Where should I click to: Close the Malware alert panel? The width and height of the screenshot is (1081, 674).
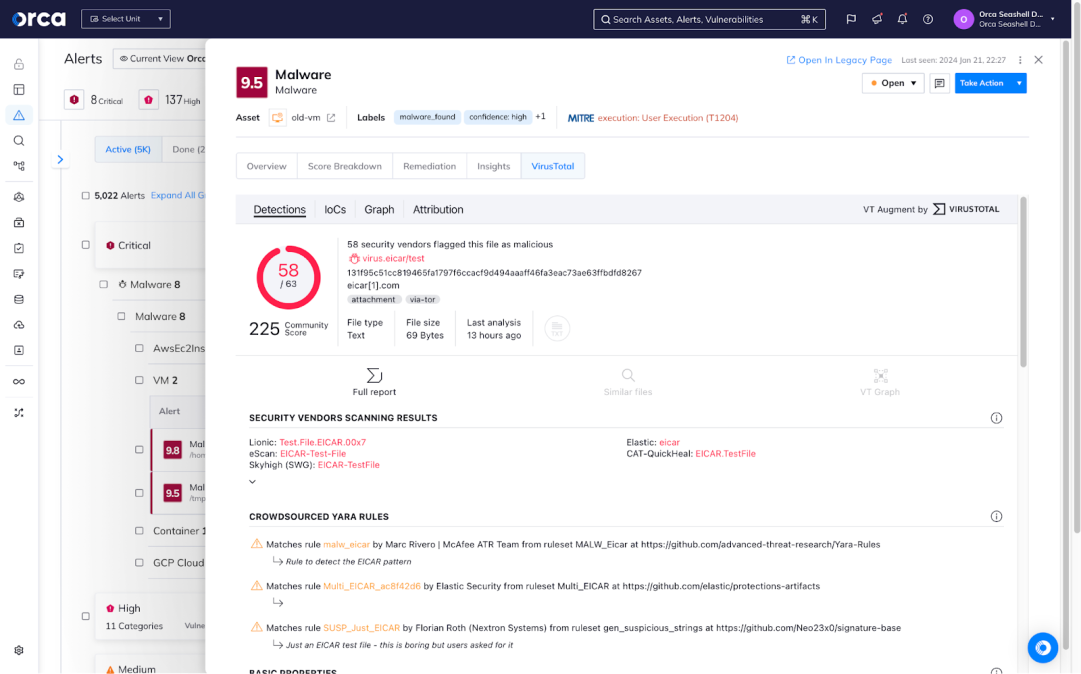coord(1038,60)
